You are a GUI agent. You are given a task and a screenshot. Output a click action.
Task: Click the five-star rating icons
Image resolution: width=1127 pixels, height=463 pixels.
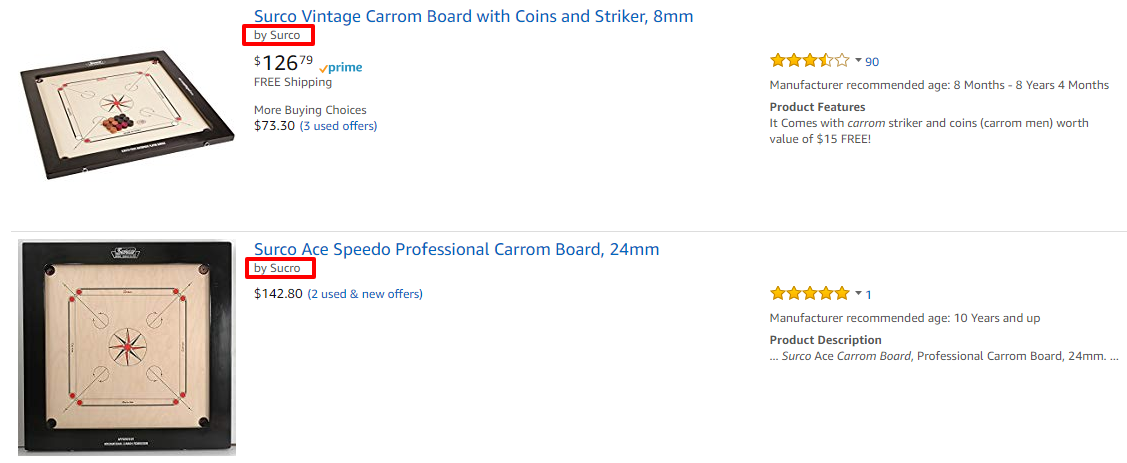(809, 294)
